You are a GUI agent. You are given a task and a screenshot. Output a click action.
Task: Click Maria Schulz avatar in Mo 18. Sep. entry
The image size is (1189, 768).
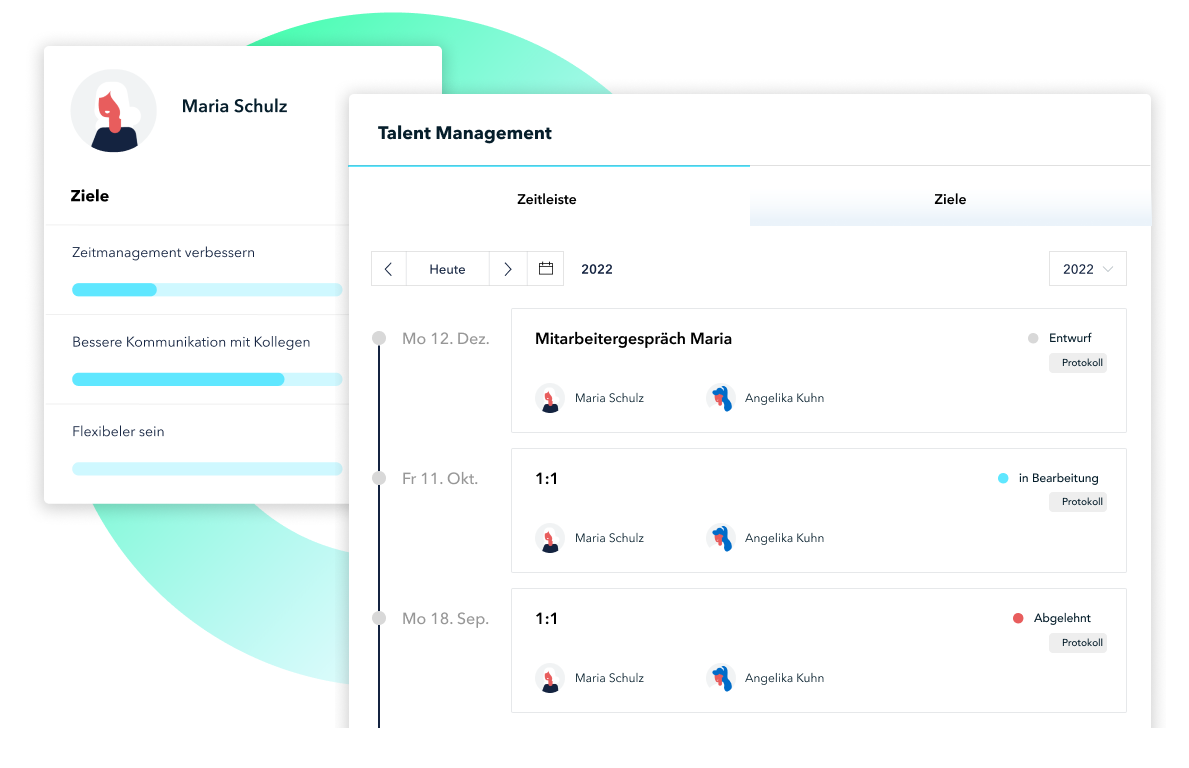549,678
